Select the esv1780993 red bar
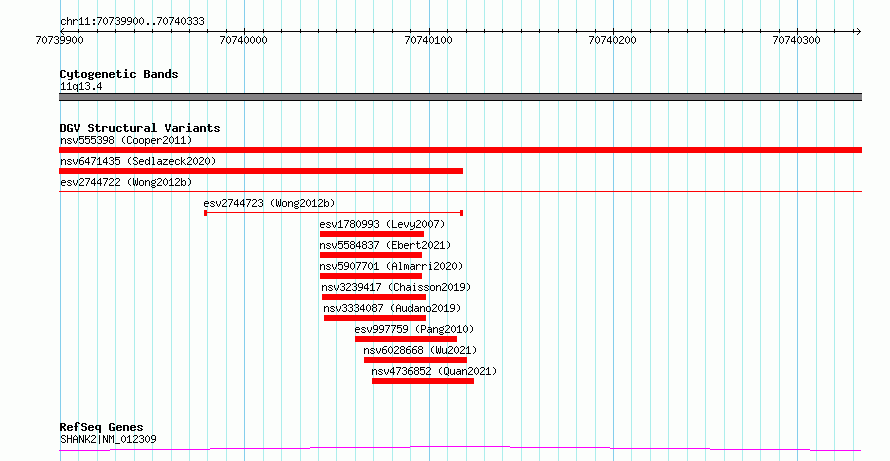 click(372, 234)
